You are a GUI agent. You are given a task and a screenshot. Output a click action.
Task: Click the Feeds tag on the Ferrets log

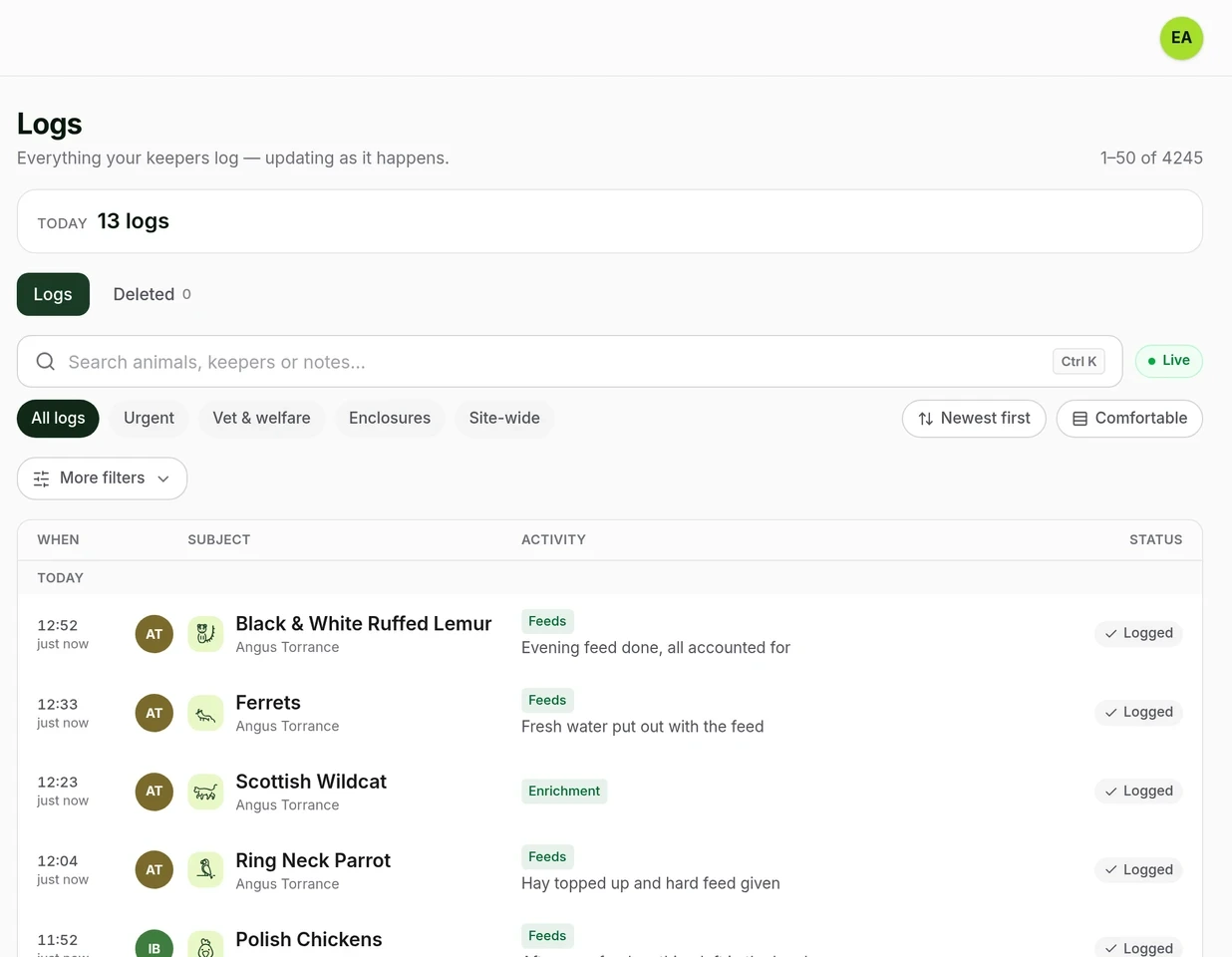(547, 700)
